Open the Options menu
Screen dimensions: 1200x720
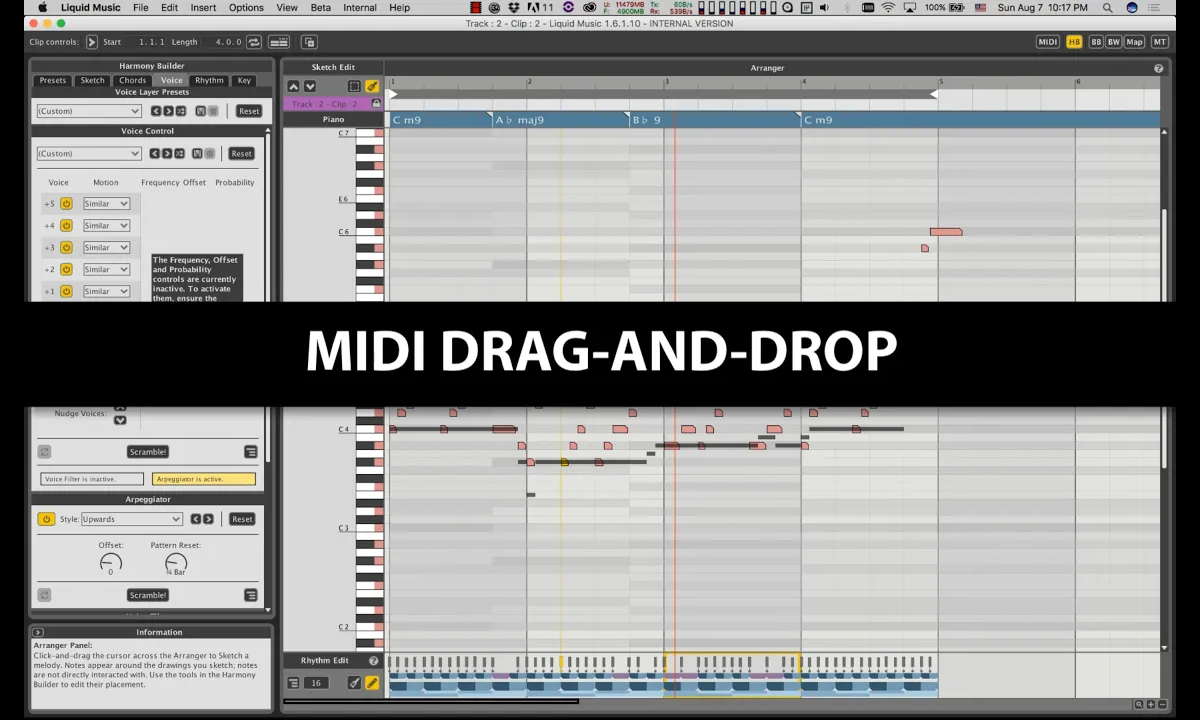click(246, 7)
